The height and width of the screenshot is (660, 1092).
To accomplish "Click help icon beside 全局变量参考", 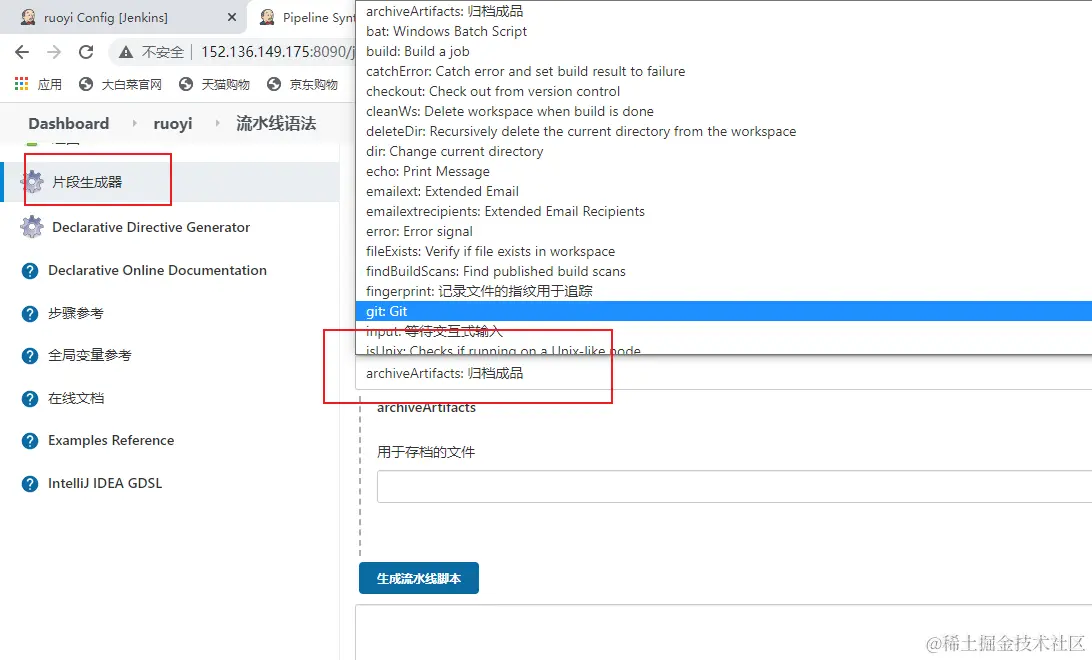I will (x=30, y=356).
